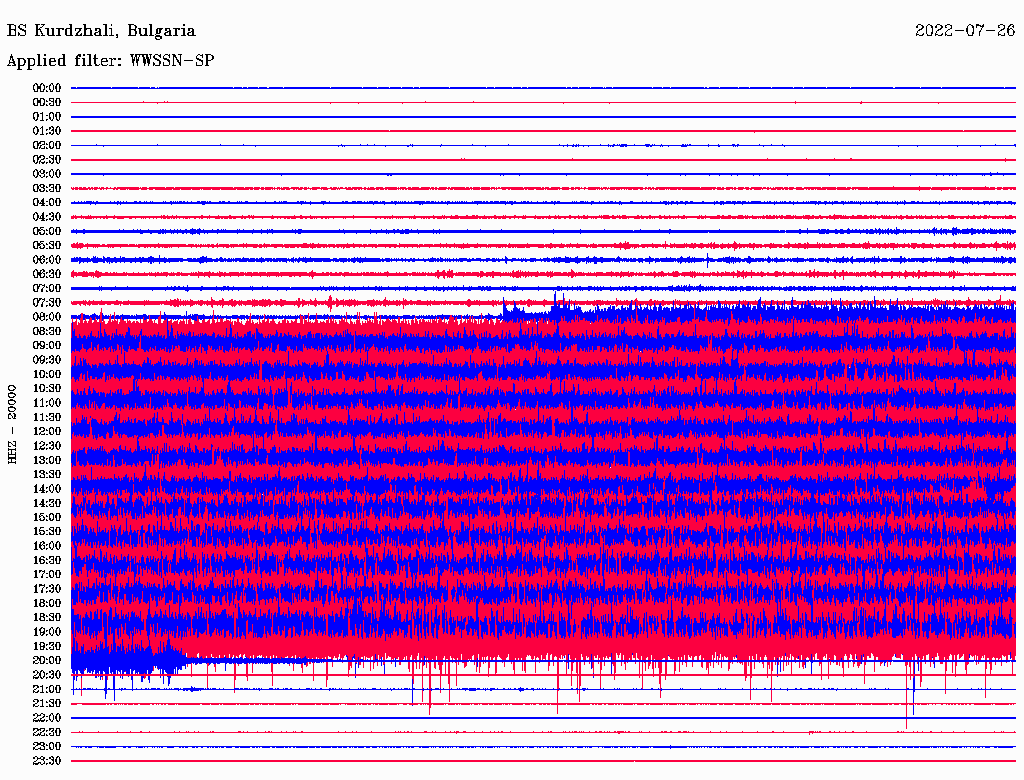Select the 12:00 time label
Image resolution: width=1024 pixels, height=780 pixels.
47,432
